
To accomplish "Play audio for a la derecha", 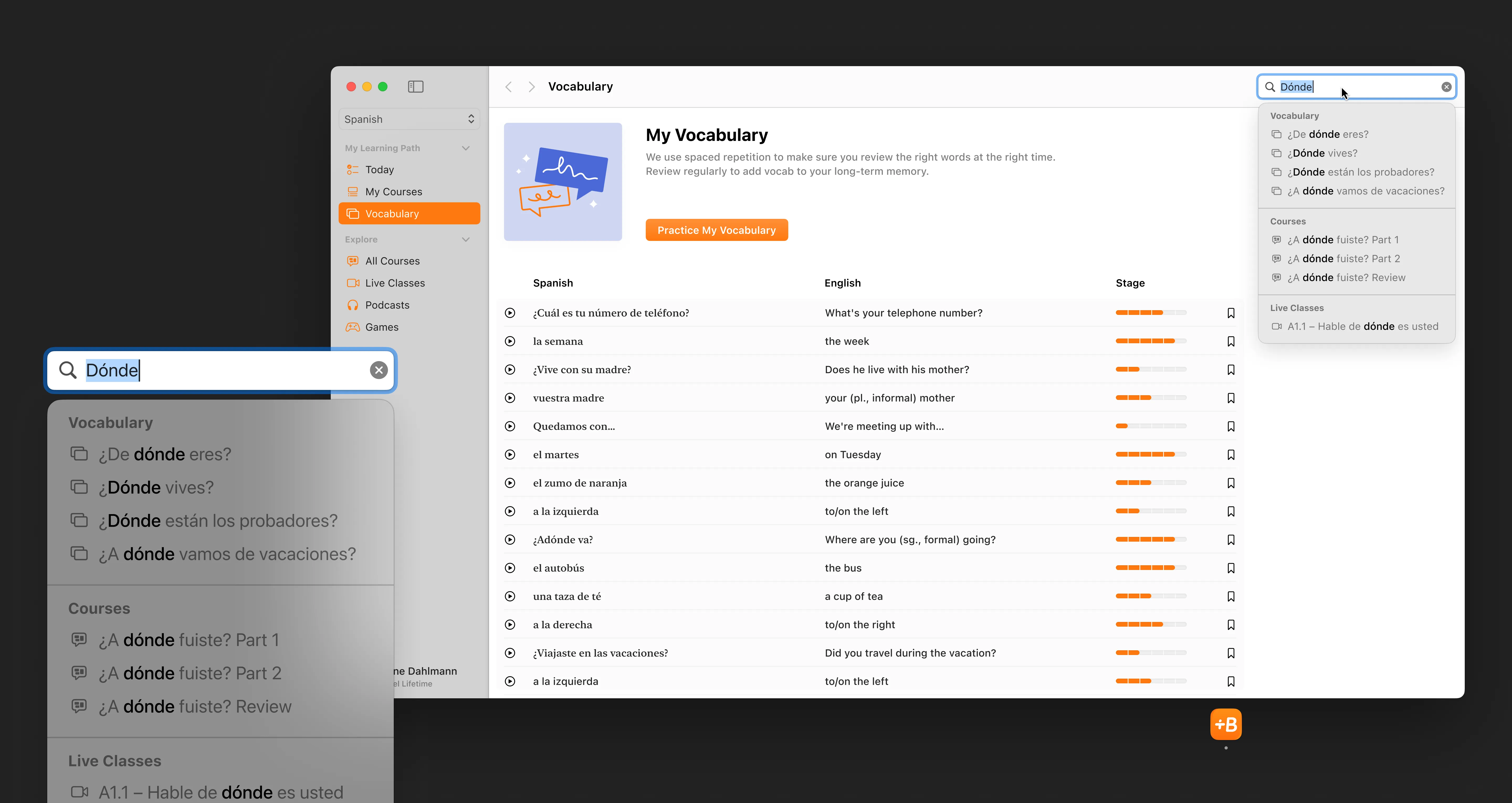I will pos(510,625).
